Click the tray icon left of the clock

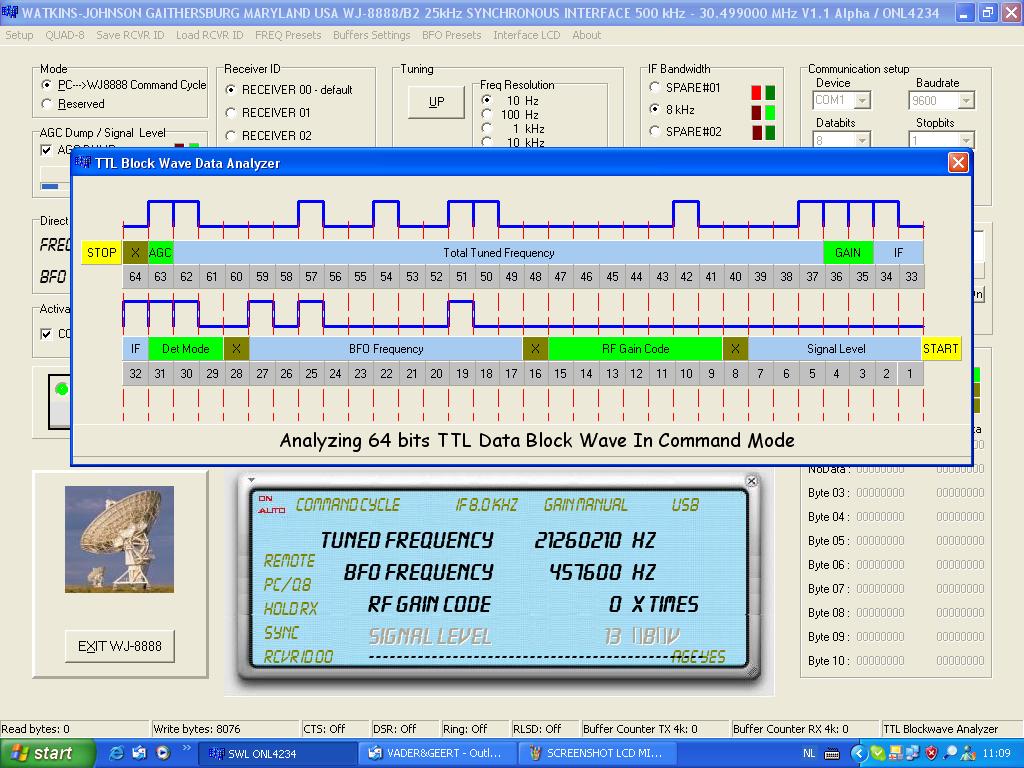[x=968, y=753]
